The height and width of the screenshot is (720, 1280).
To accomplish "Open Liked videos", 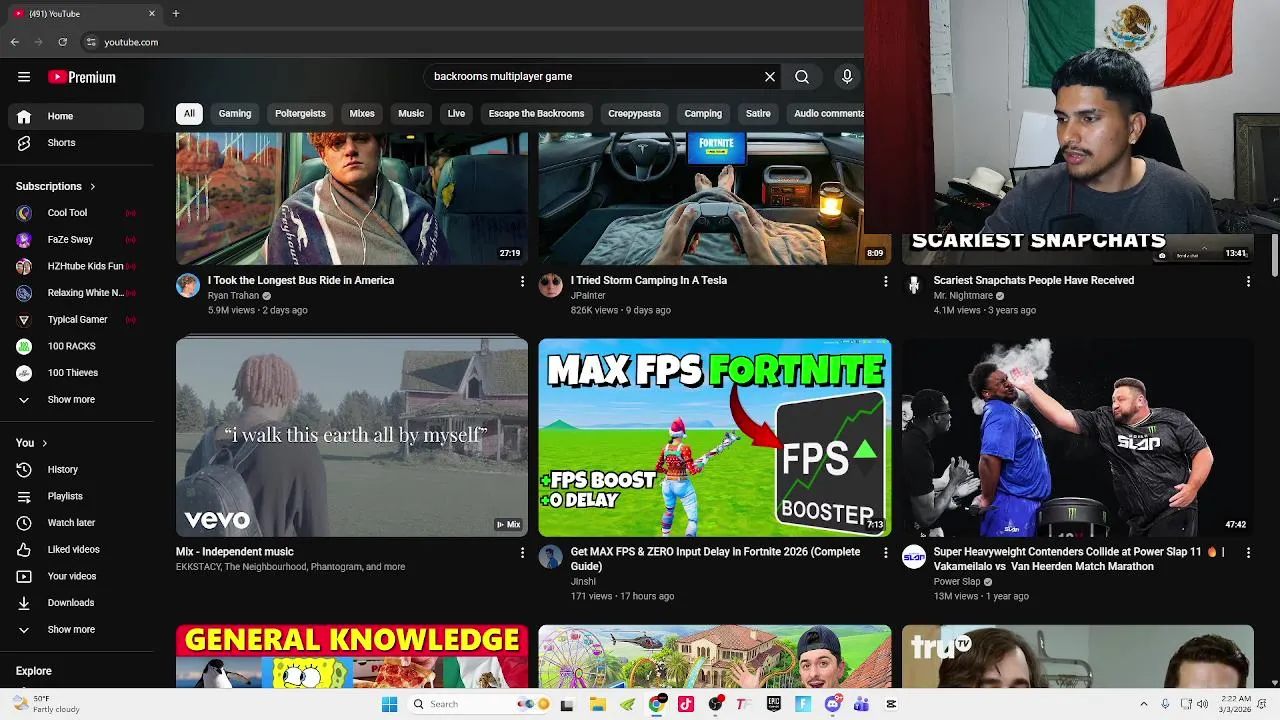I will pos(76,549).
